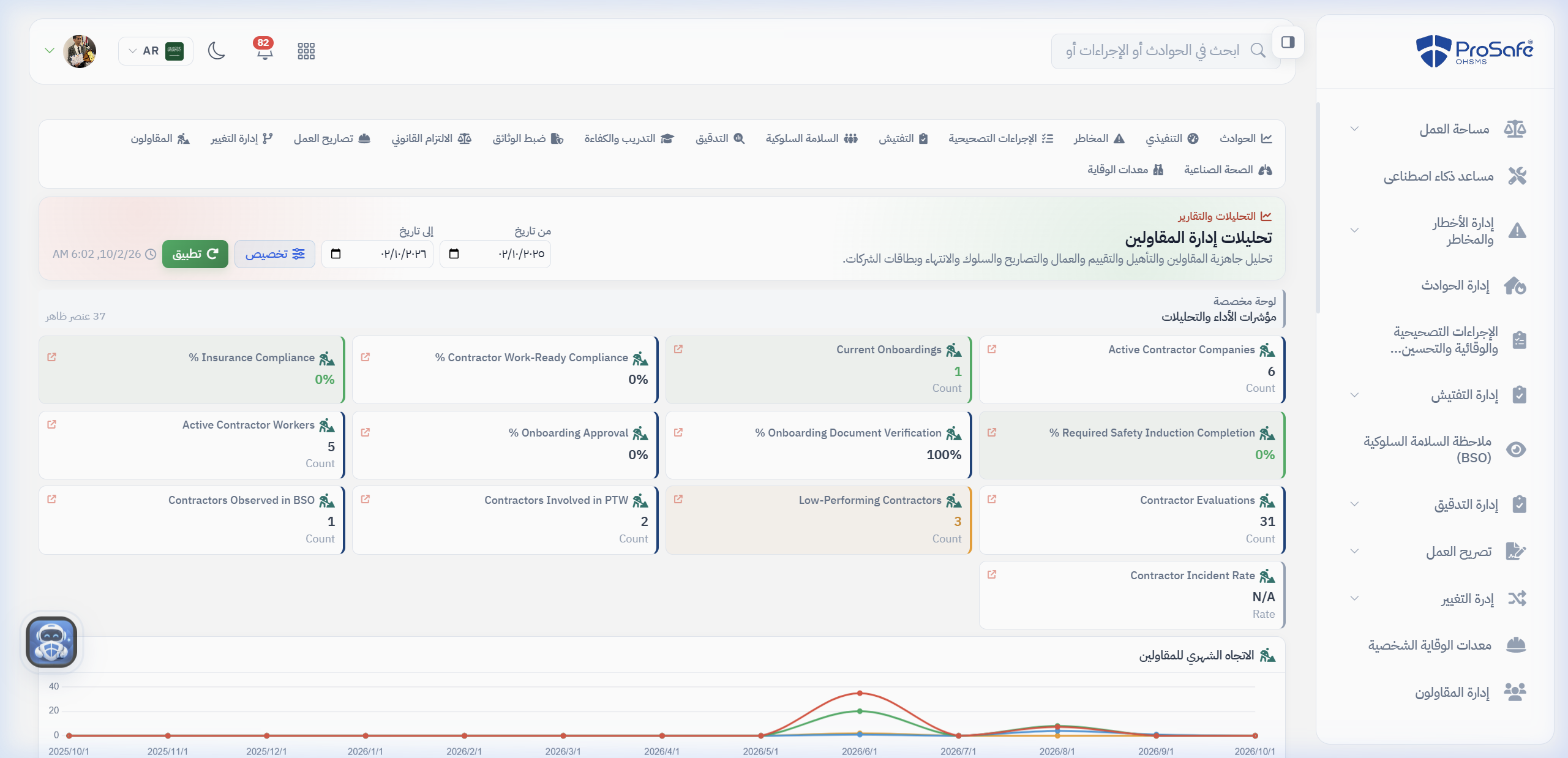This screenshot has height=758, width=1568.
Task: Click the 2026/6/1 red peak chart point
Action: [860, 693]
